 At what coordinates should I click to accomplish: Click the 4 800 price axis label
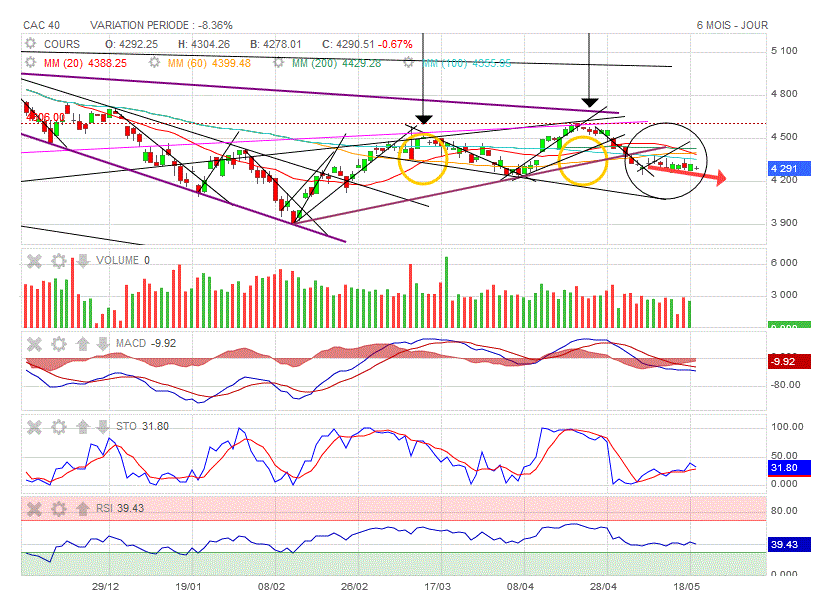click(x=784, y=94)
